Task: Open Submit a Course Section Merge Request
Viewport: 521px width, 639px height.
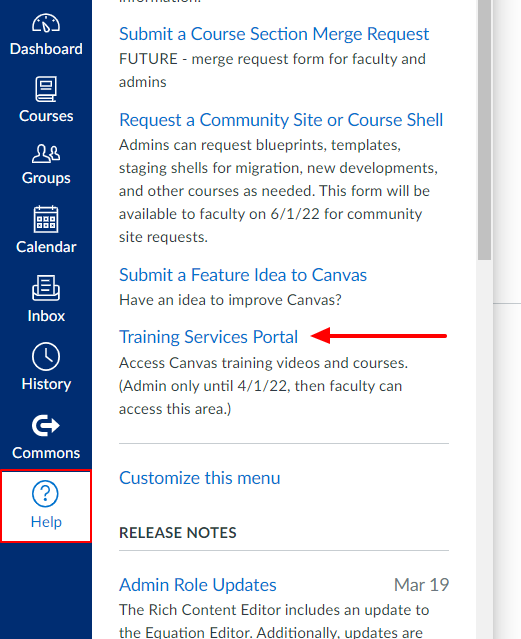Action: click(x=274, y=34)
